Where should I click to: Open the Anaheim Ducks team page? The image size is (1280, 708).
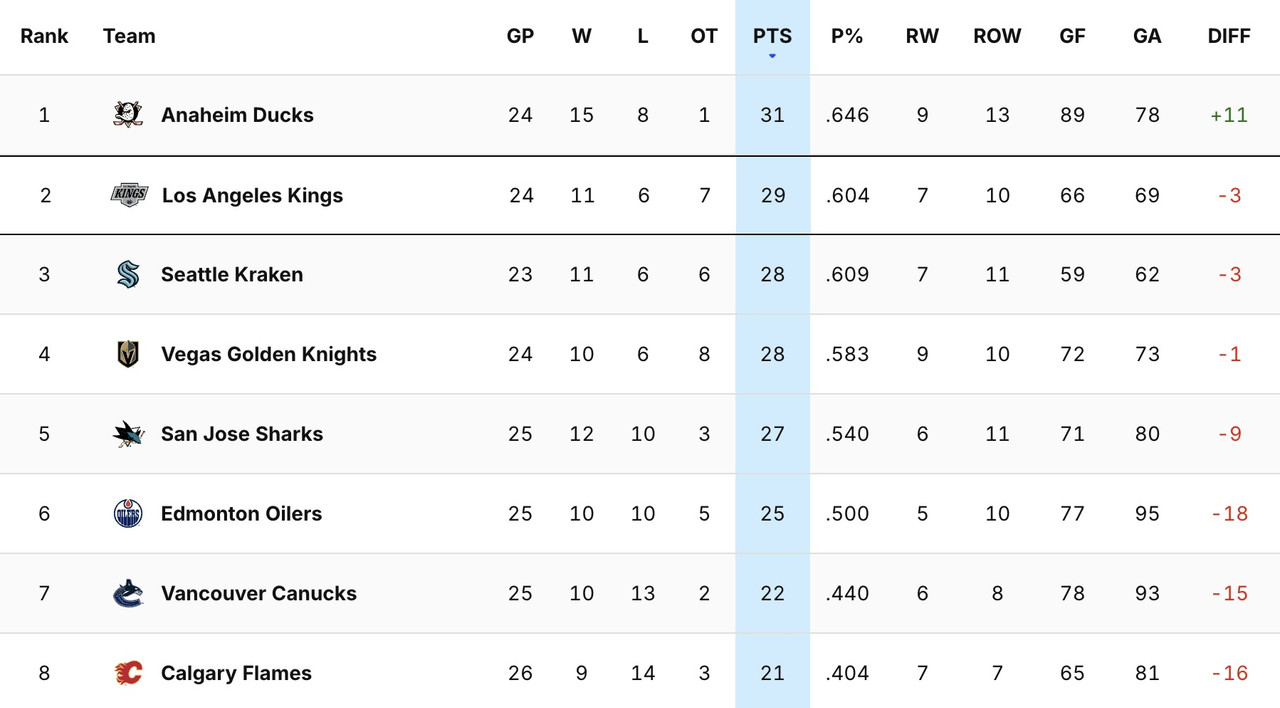(x=237, y=114)
